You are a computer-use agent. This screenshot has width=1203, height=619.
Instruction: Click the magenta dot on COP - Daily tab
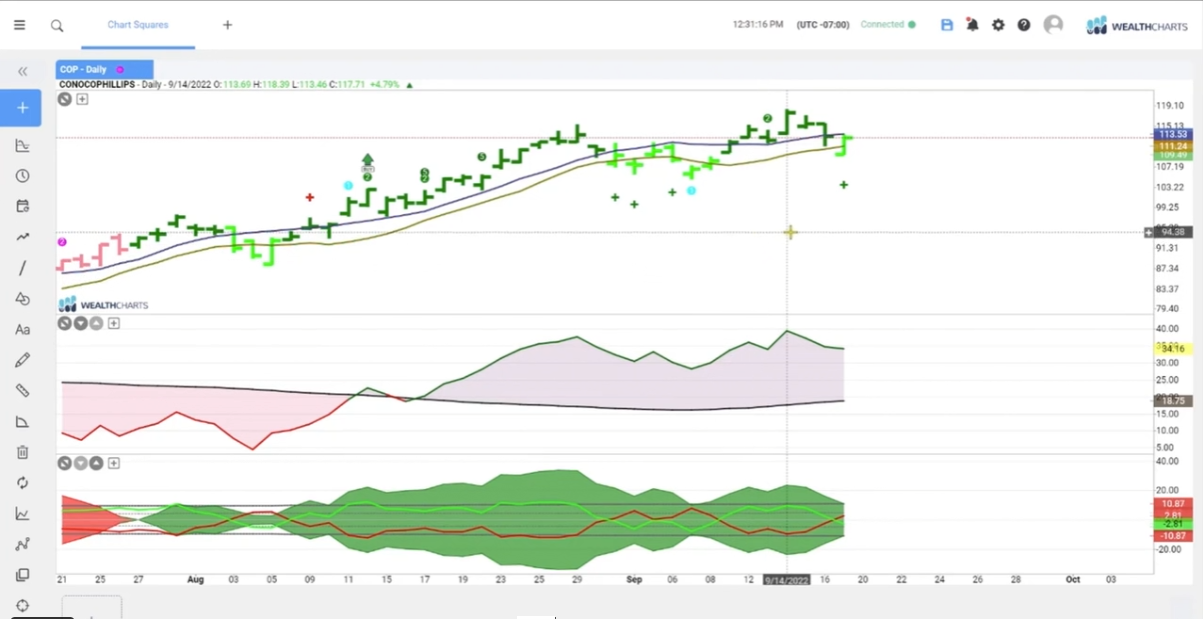pyautogui.click(x=120, y=69)
